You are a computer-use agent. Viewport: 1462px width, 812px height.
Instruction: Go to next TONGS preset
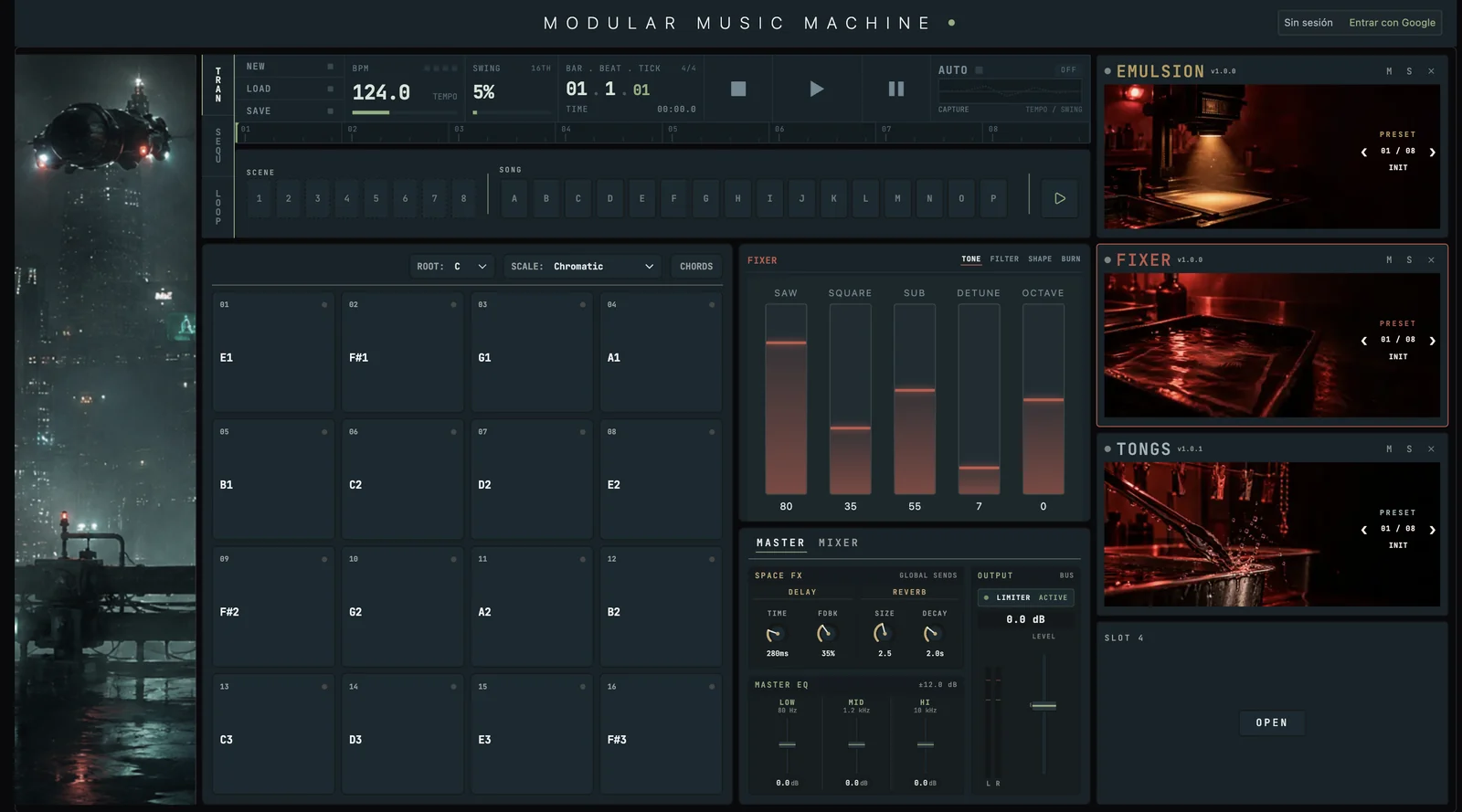[x=1432, y=530]
